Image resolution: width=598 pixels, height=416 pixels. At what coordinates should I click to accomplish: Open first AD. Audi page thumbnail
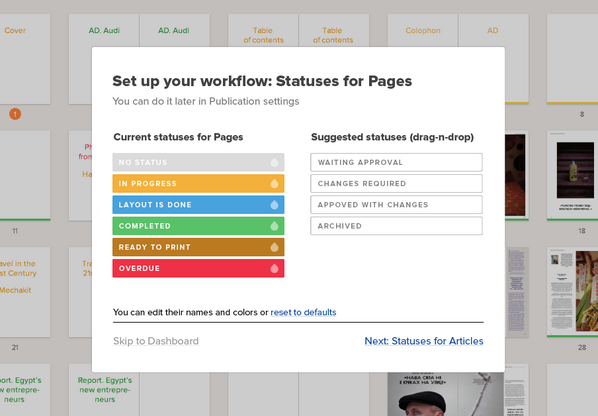coord(104,31)
